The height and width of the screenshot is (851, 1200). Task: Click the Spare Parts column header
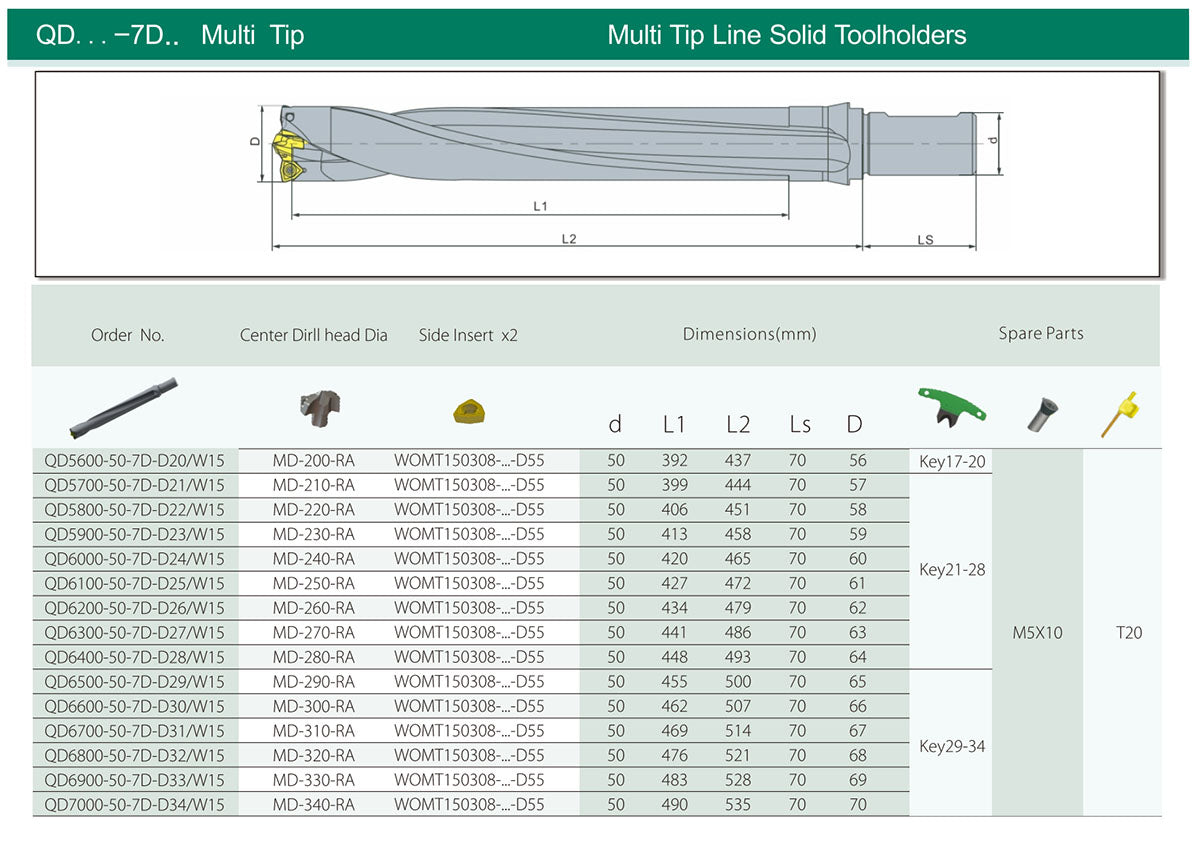(1040, 333)
